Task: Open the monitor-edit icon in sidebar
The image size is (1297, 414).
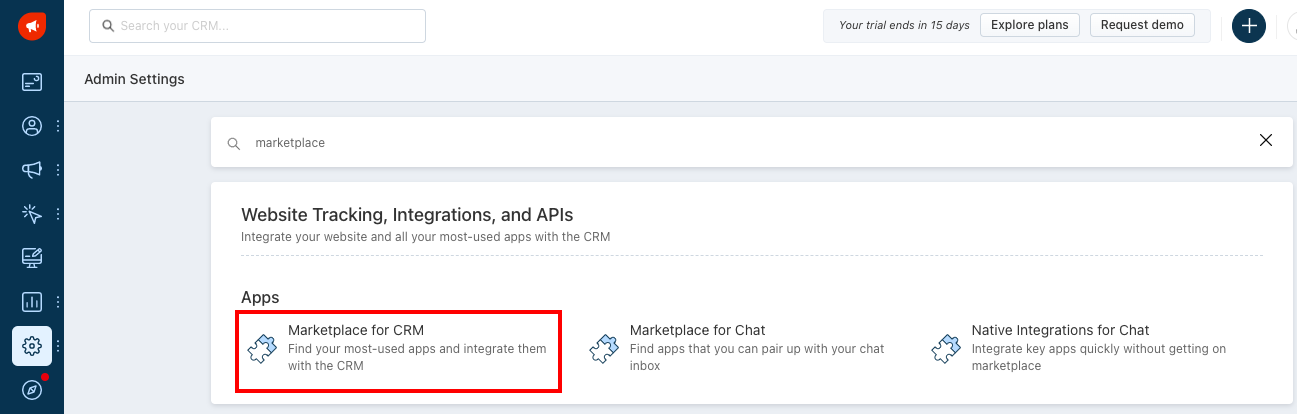Action: click(32, 258)
